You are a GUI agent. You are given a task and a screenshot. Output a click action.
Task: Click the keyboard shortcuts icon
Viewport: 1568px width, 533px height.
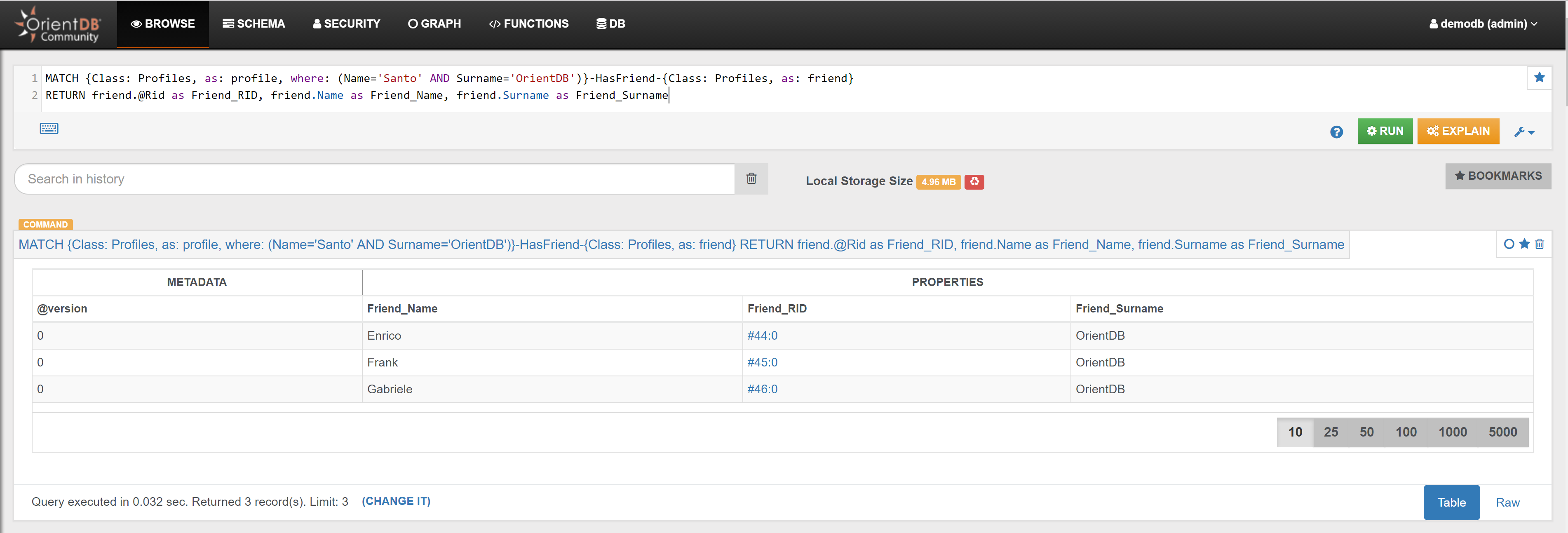(49, 128)
